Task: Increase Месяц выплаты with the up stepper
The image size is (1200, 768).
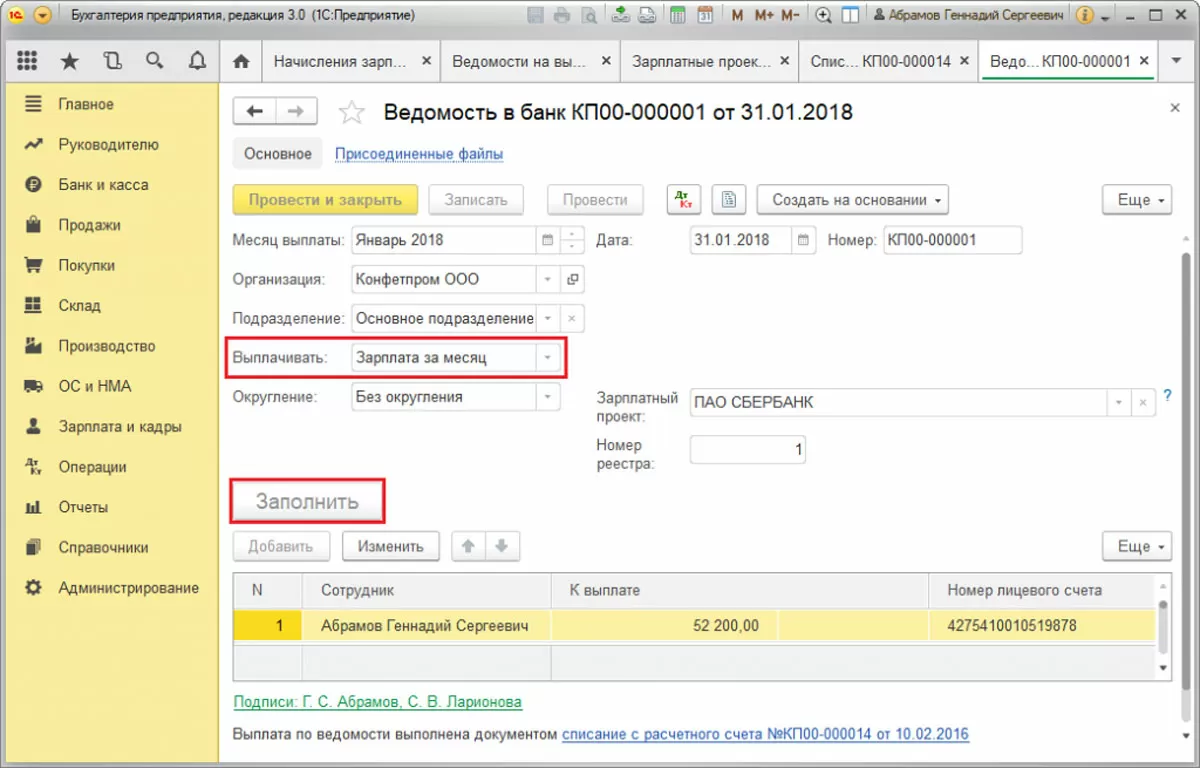Action: coord(572,235)
